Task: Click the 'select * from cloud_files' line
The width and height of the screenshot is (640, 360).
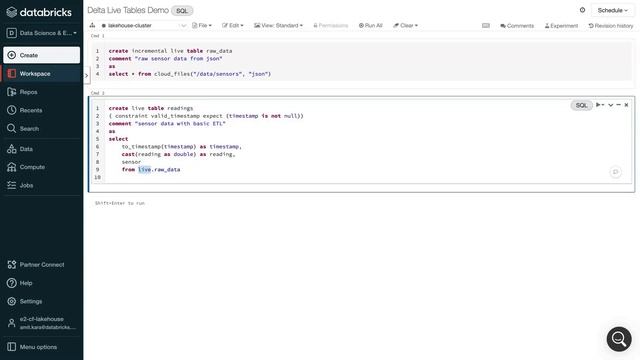Action: (190, 74)
